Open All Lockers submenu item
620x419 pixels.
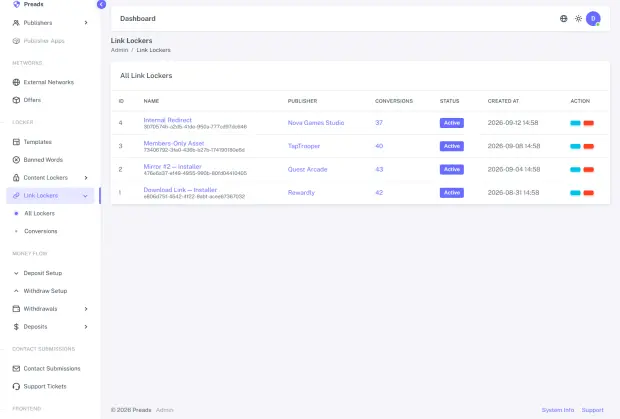tap(40, 213)
